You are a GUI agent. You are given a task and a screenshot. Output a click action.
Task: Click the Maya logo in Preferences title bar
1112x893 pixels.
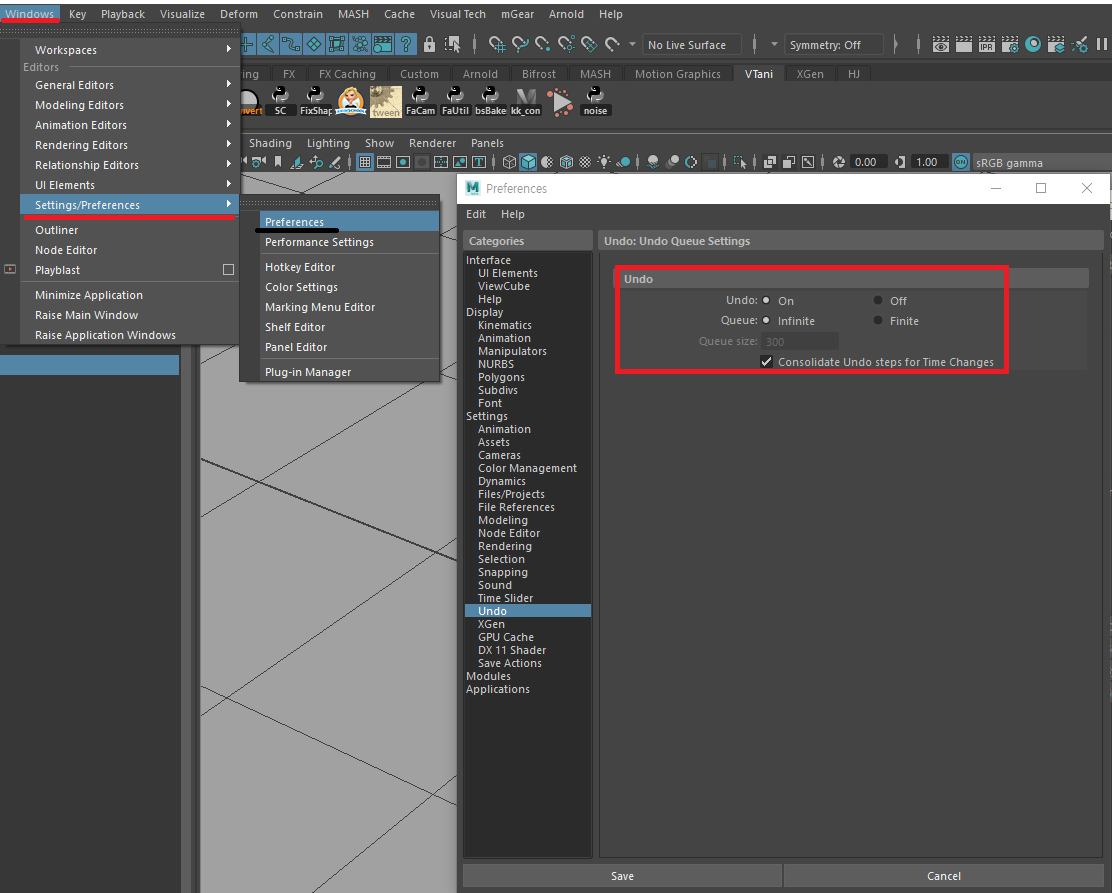point(472,188)
